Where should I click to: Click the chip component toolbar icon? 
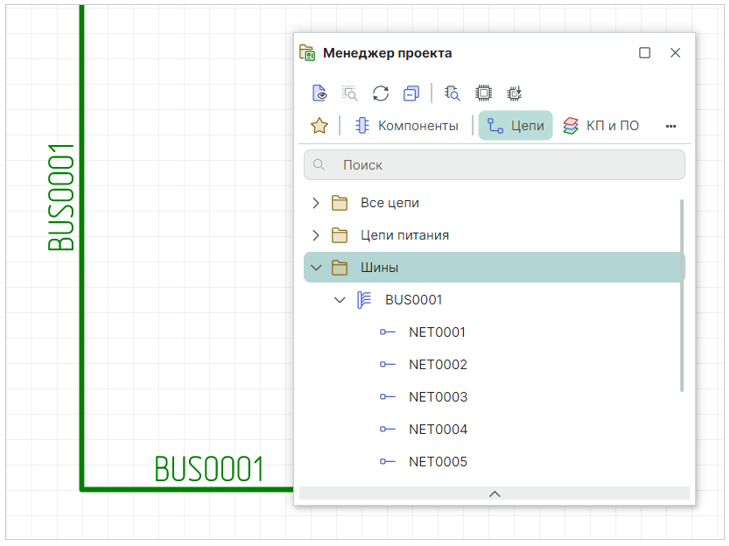click(x=484, y=93)
